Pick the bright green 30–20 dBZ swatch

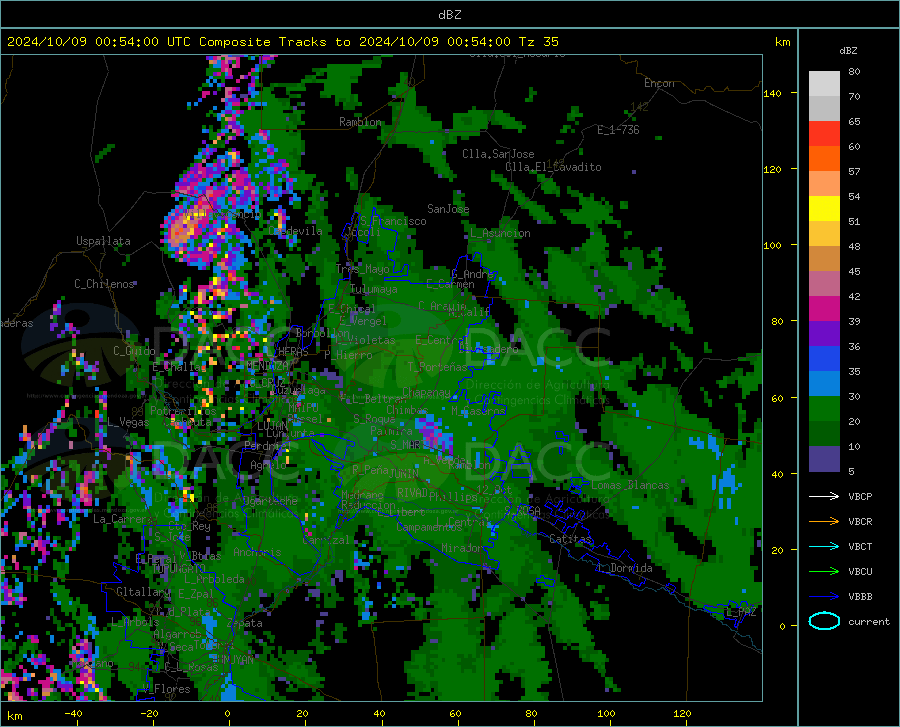pyautogui.click(x=824, y=409)
